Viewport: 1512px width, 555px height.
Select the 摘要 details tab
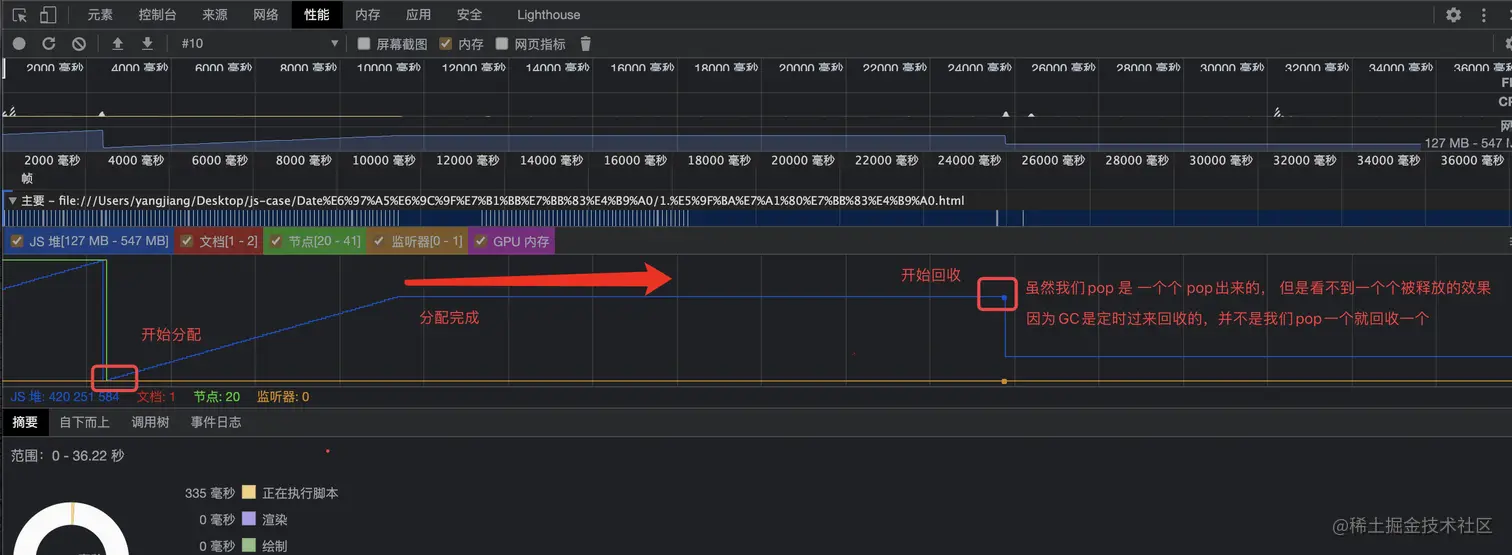[x=25, y=422]
